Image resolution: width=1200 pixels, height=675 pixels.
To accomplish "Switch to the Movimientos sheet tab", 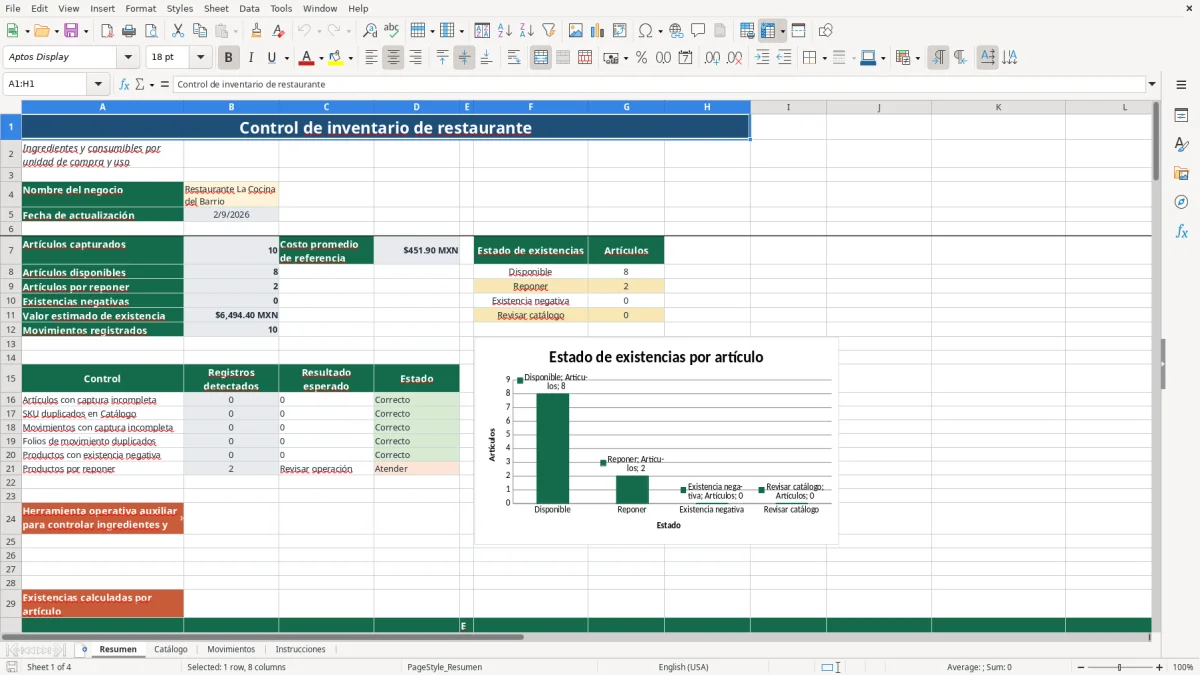I will [231, 649].
